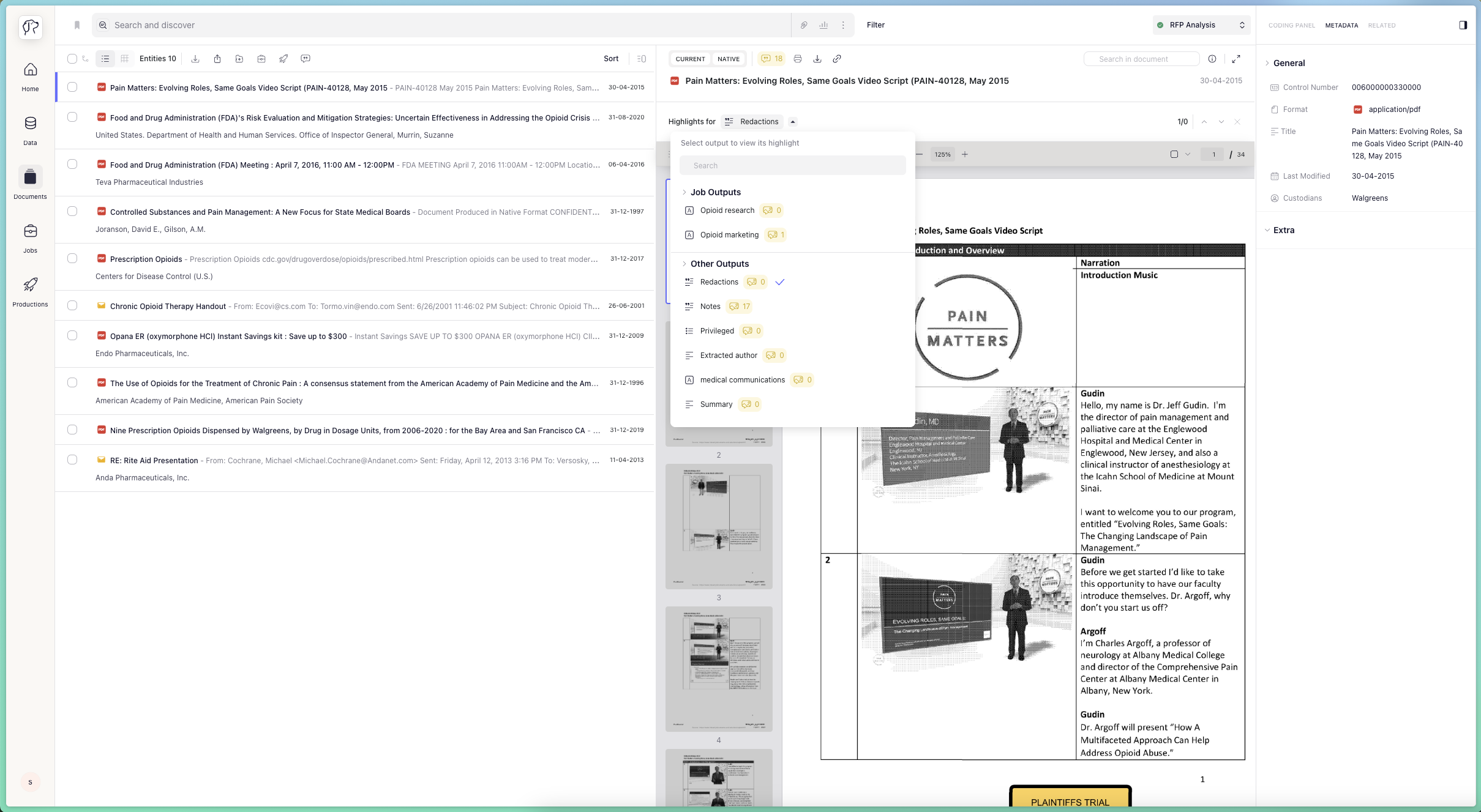Select Notes output with 17 highlights
1481x812 pixels.
click(x=710, y=307)
